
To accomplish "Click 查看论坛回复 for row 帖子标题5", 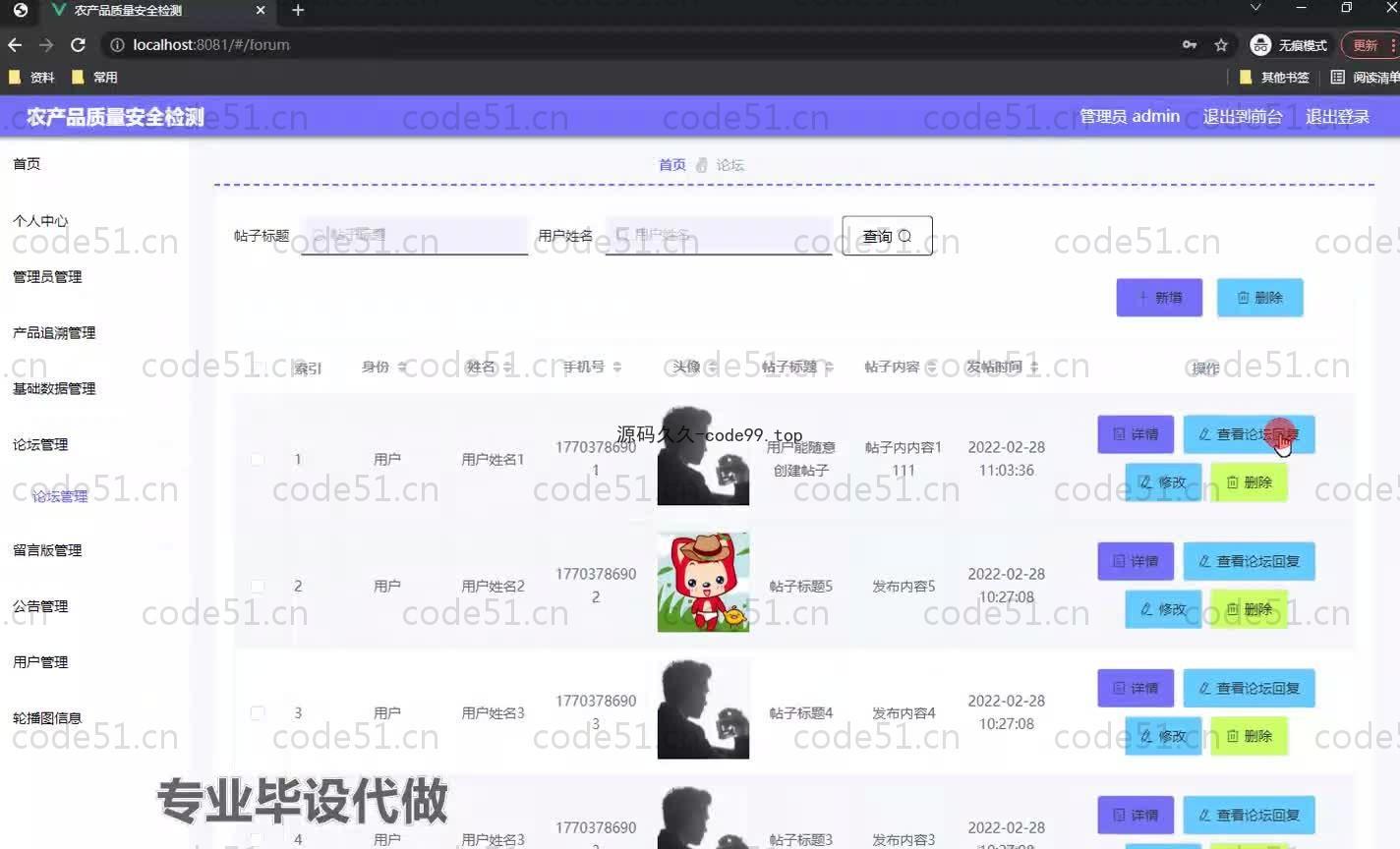I will click(1249, 561).
